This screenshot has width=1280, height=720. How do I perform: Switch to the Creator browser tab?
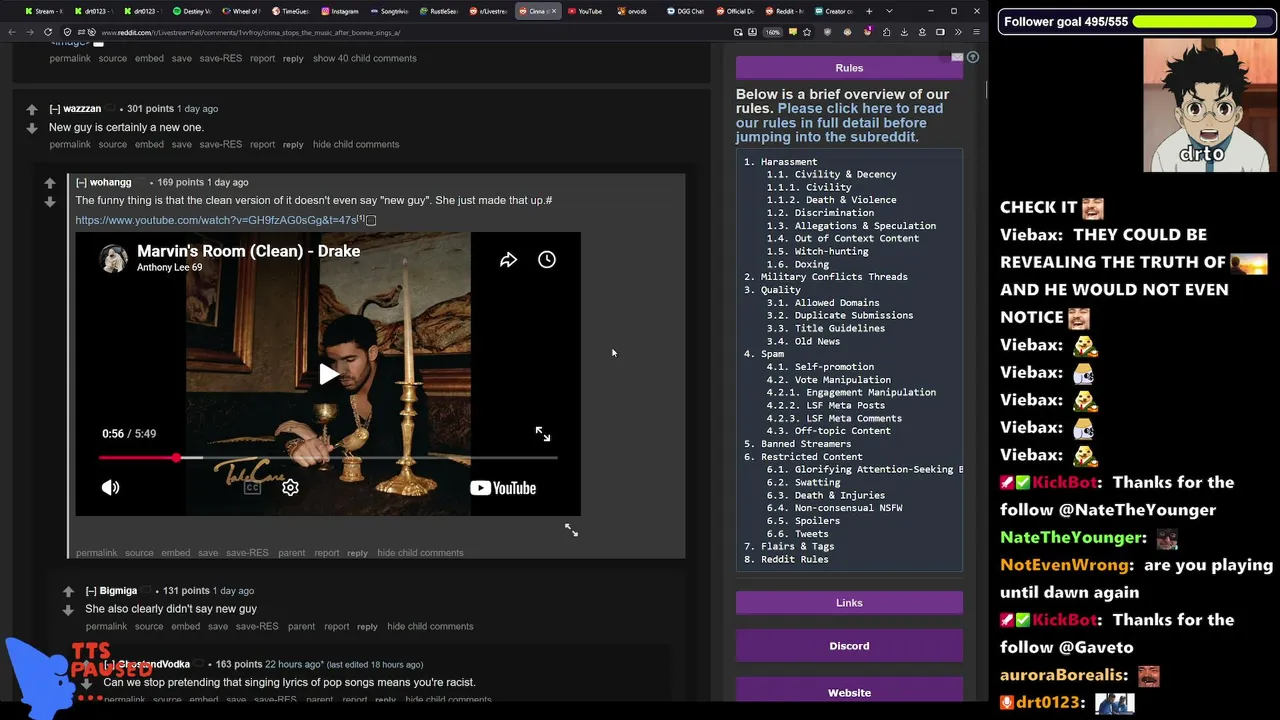[833, 11]
